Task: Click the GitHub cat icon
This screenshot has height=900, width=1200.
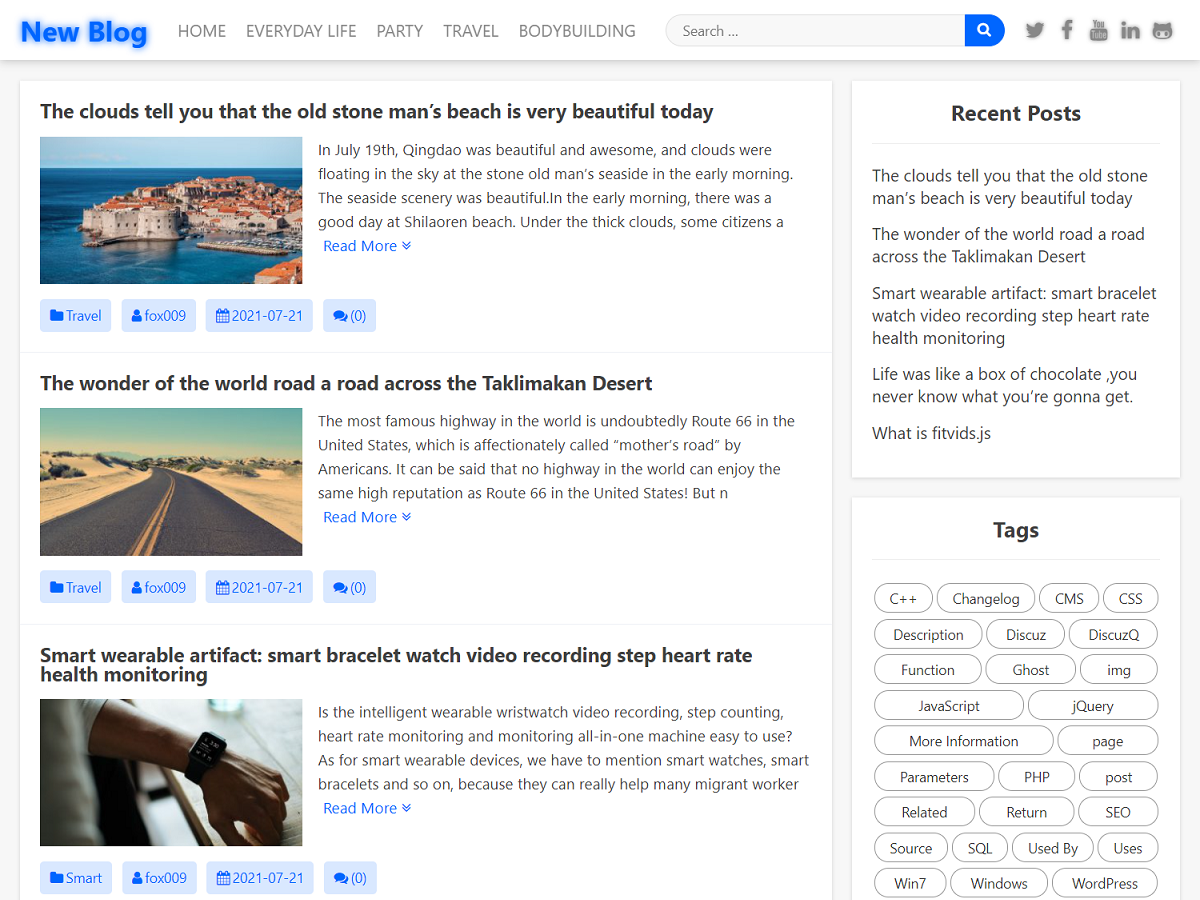Action: coord(1162,30)
